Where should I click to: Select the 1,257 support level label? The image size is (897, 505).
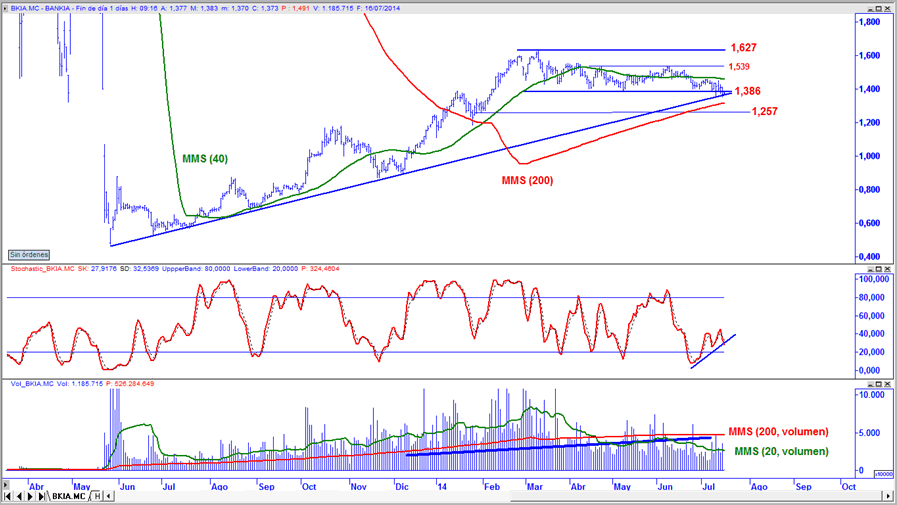pyautogui.click(x=765, y=112)
